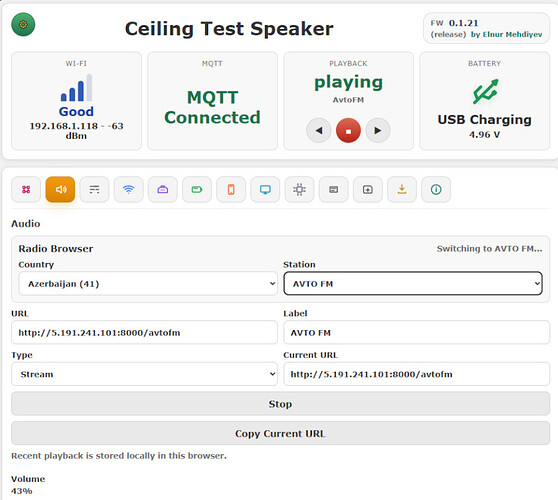Open the Wi-Fi settings tab icon
558x500 pixels.
(128, 189)
